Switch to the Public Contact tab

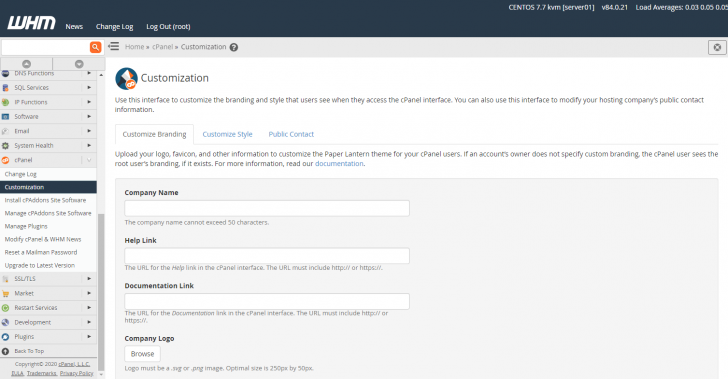pyautogui.click(x=291, y=134)
